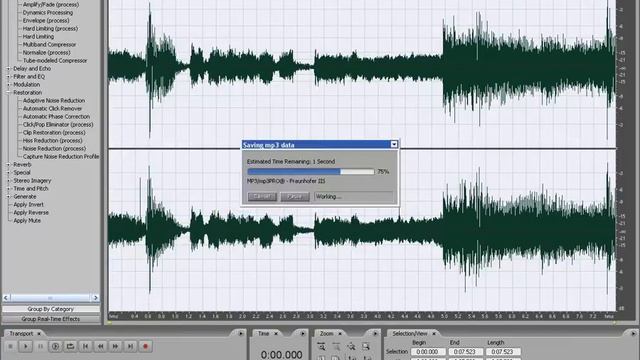Click the Selection End time field
Viewport: 640px width, 360px height.
pyautogui.click(x=465, y=351)
